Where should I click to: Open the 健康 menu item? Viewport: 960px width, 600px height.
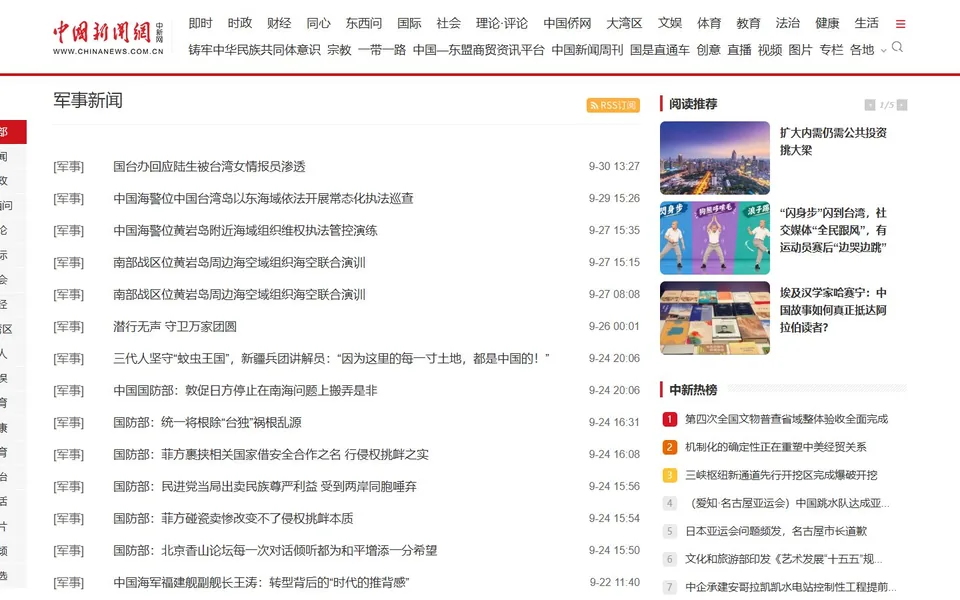(x=827, y=23)
